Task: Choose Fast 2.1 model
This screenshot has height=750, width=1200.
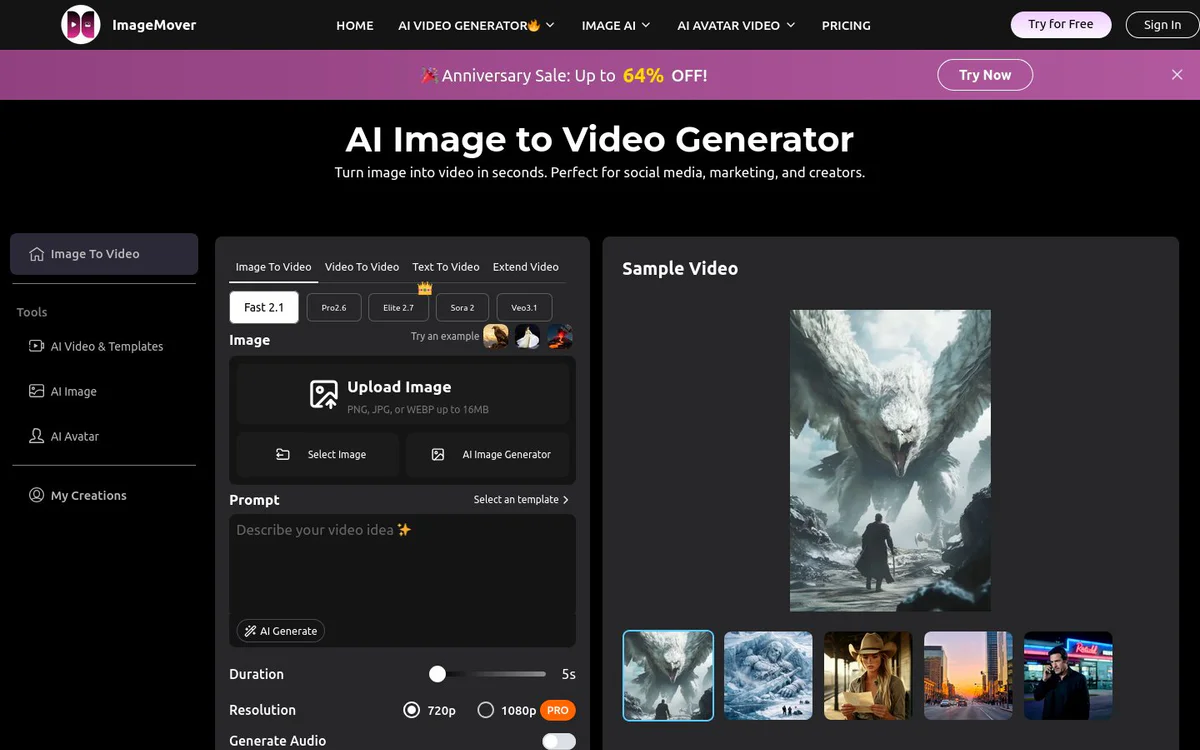Action: pos(264,307)
